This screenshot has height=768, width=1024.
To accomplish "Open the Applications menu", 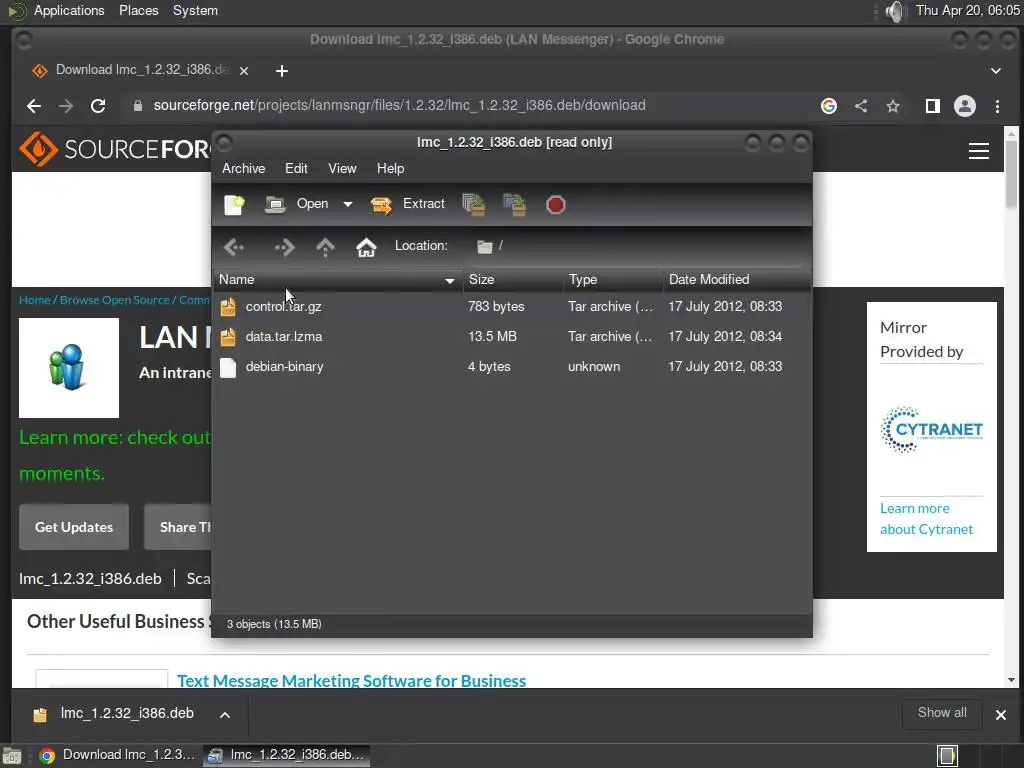I will coord(69,10).
